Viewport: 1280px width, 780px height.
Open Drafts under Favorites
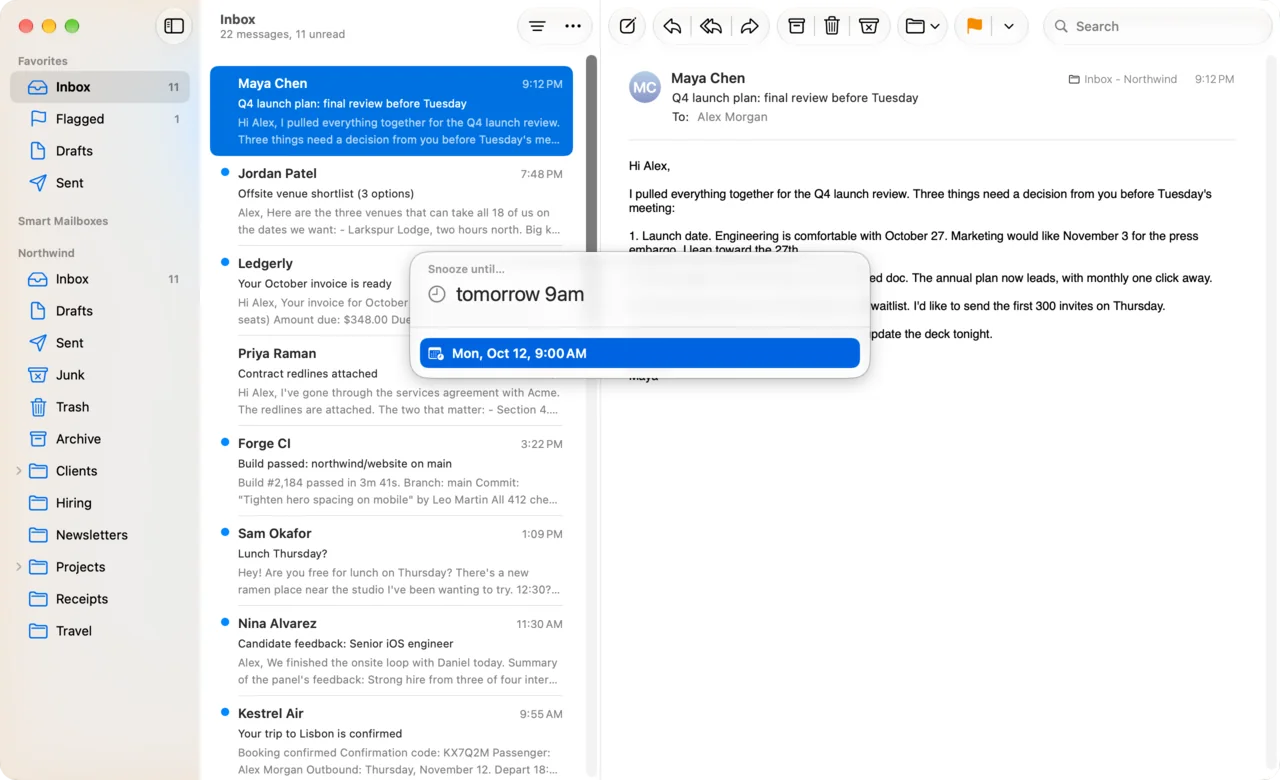pos(100,151)
